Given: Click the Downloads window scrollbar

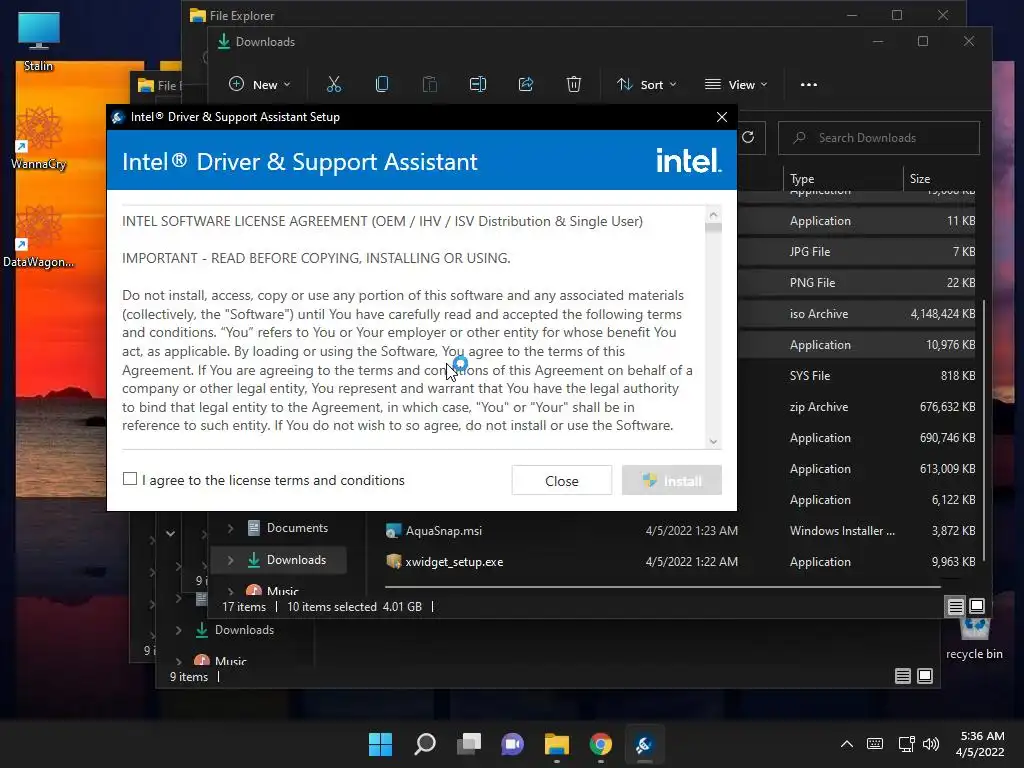Looking at the screenshot, I should [984, 431].
